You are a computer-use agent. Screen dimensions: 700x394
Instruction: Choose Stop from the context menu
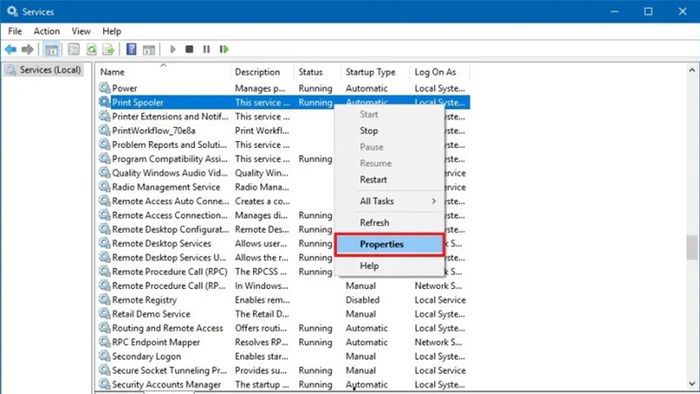pyautogui.click(x=389, y=131)
